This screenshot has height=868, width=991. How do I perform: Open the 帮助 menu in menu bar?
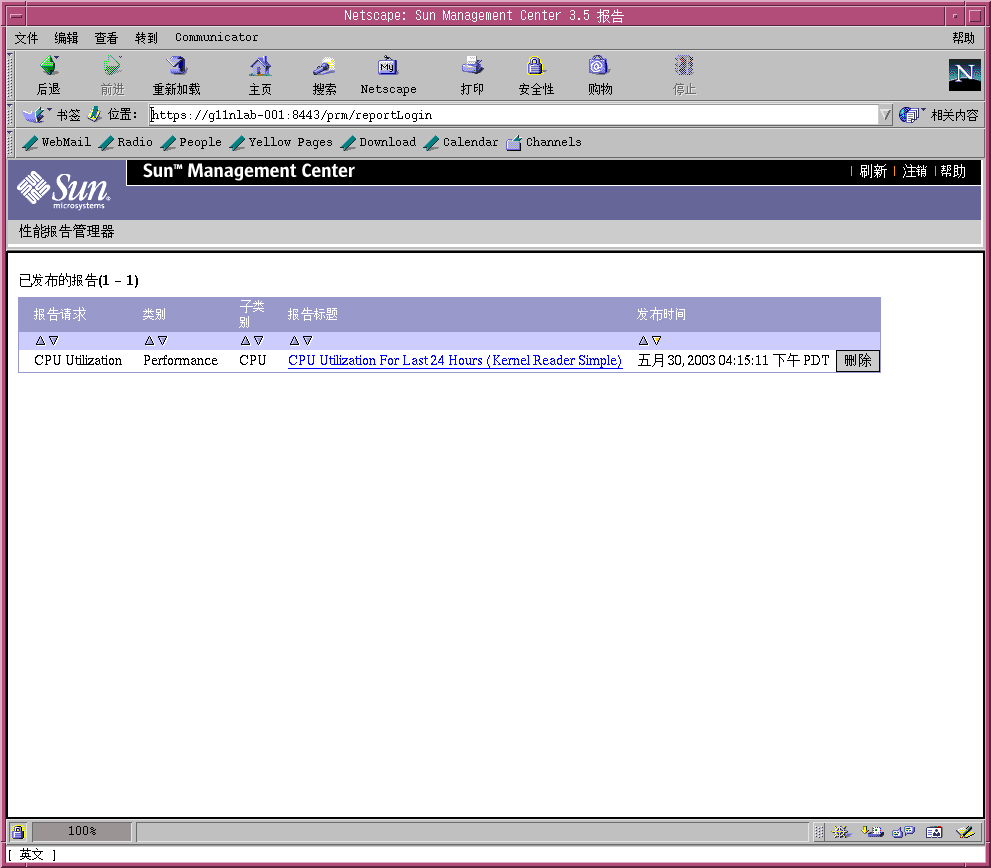(963, 38)
